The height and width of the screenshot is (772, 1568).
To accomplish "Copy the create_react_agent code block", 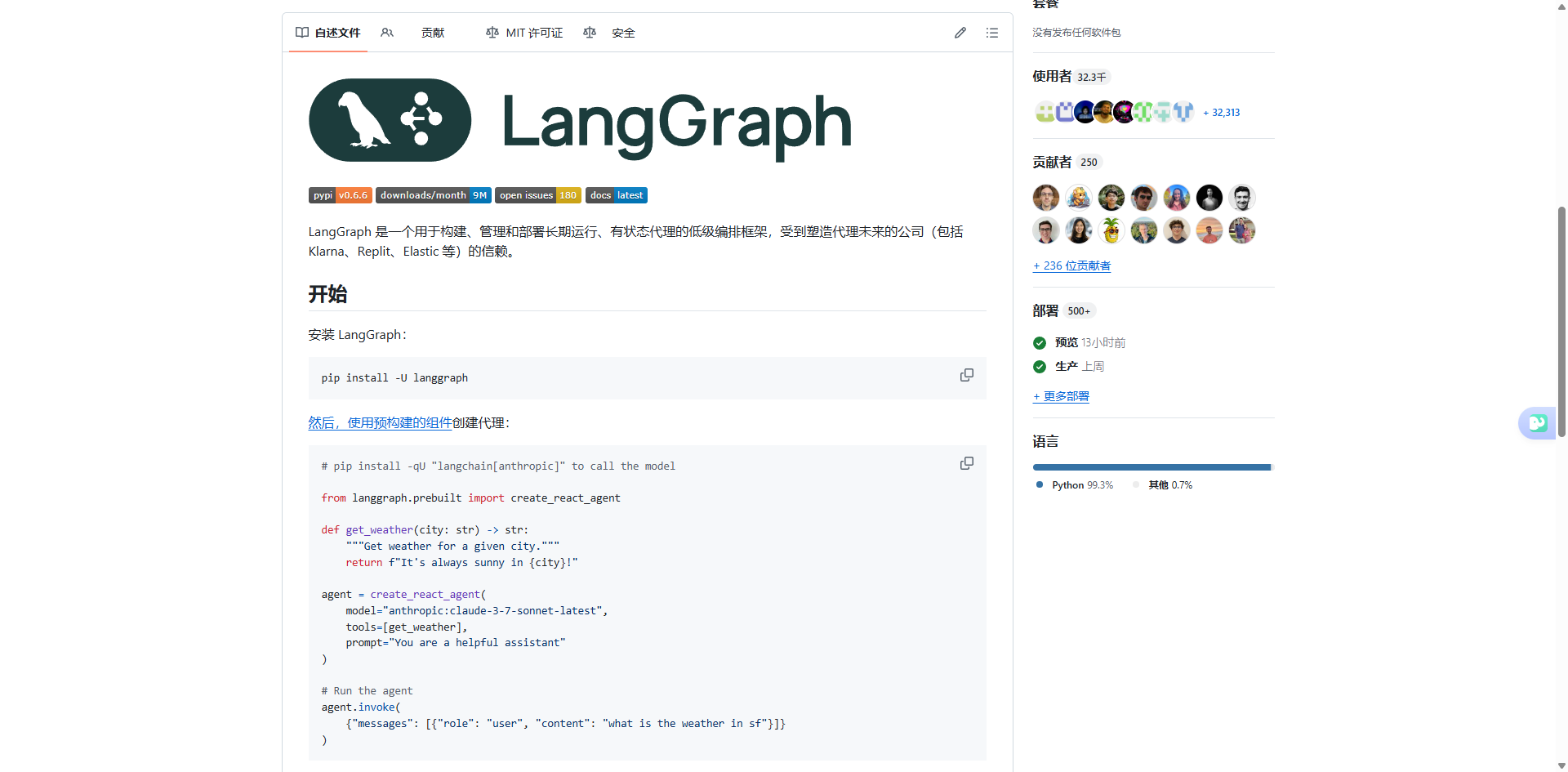I will (x=967, y=463).
